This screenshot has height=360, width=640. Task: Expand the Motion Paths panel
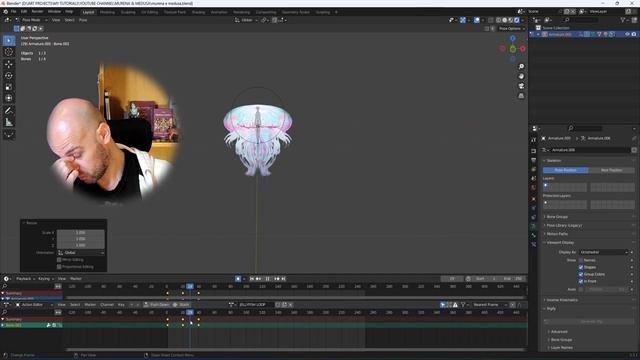557,234
